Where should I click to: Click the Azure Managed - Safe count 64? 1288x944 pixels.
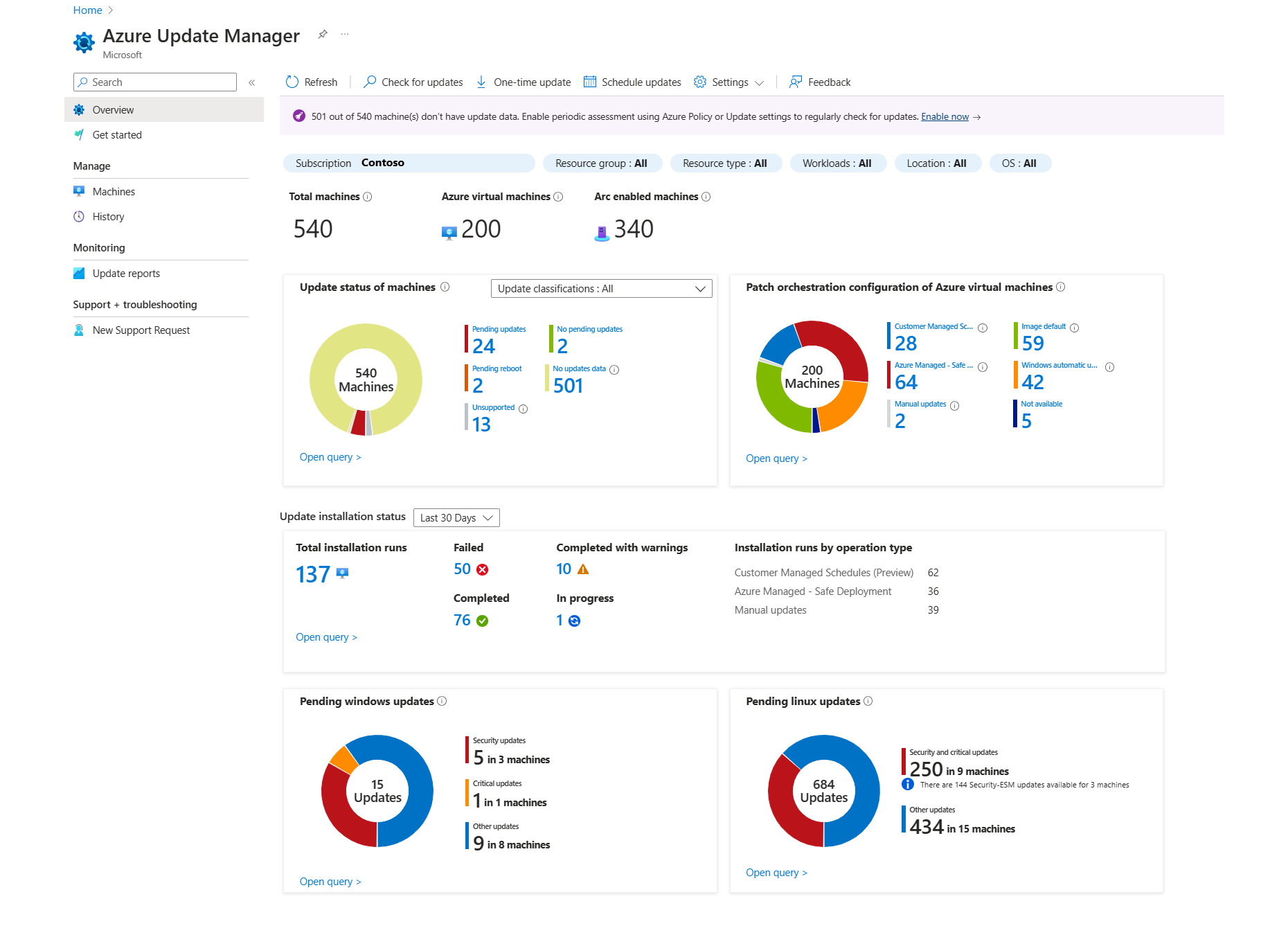(x=906, y=382)
